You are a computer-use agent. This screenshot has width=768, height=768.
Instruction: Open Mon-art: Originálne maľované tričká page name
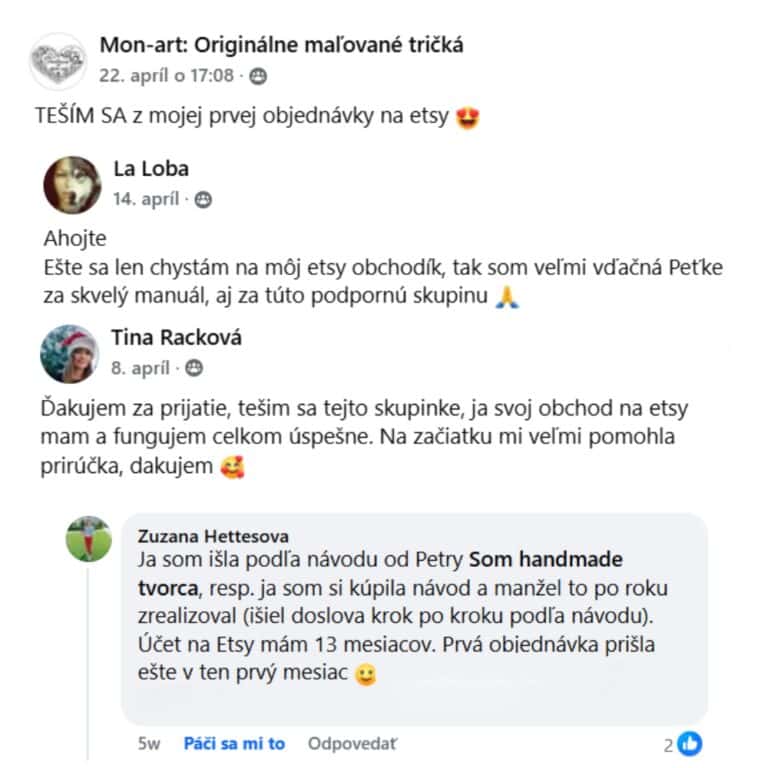coord(281,45)
